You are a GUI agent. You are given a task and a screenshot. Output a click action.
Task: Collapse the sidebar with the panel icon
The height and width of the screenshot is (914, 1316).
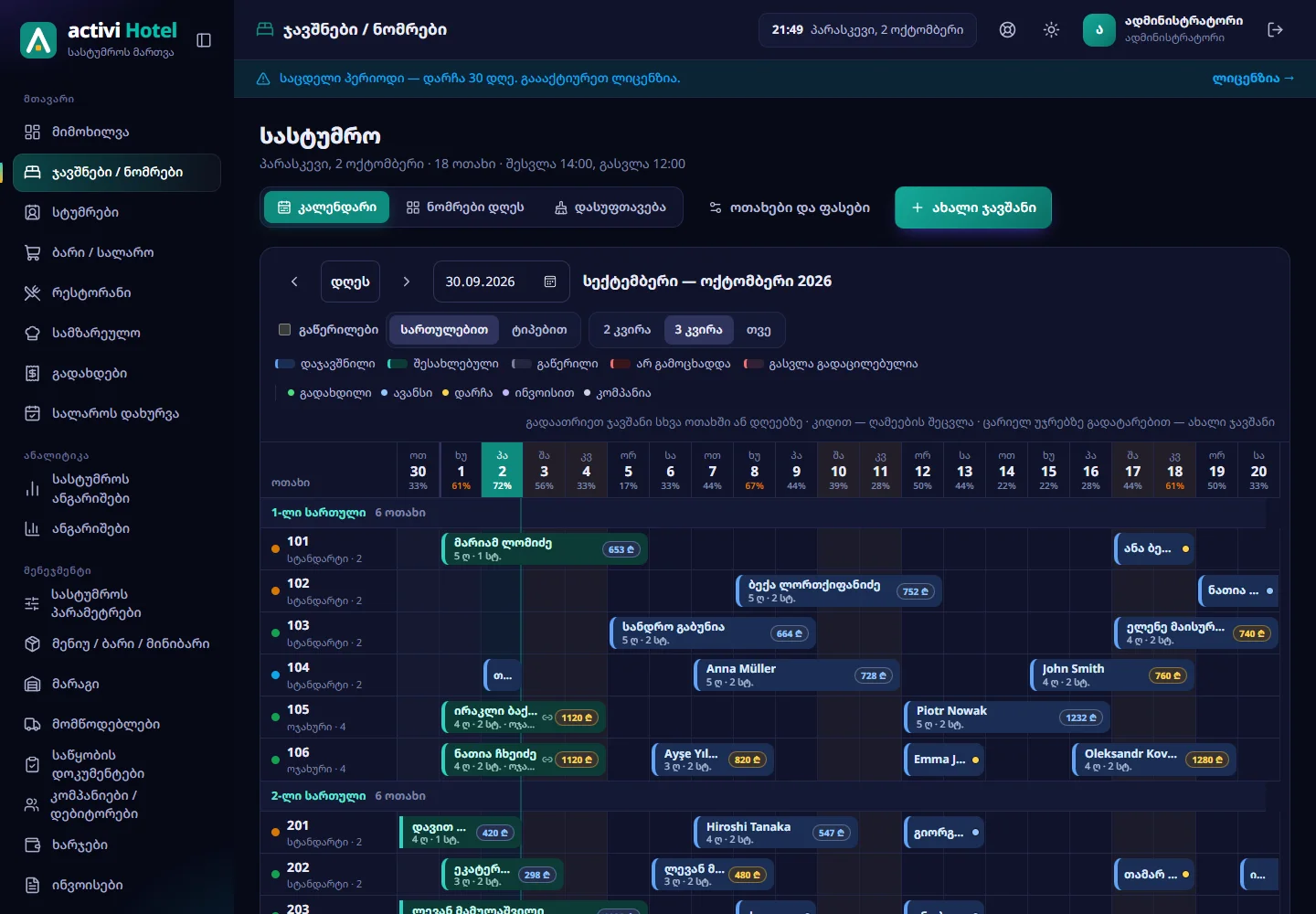204,40
